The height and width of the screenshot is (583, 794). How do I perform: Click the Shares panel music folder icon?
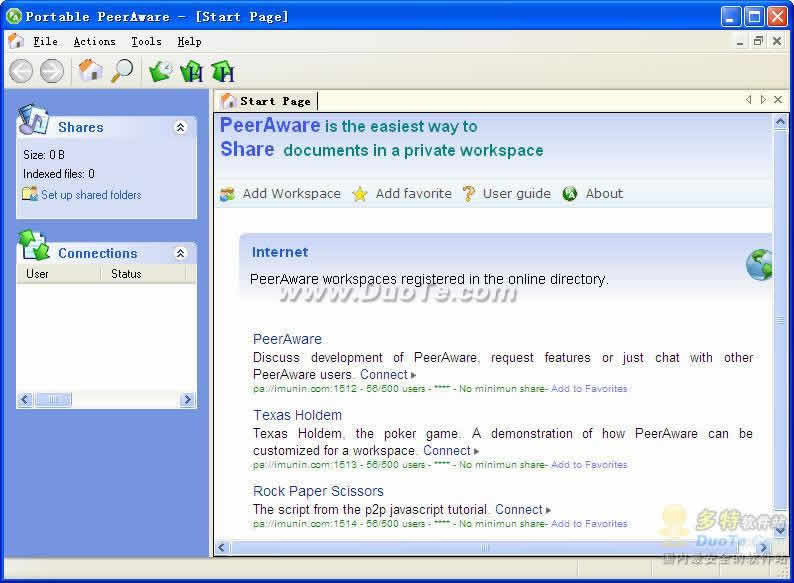pyautogui.click(x=33, y=120)
